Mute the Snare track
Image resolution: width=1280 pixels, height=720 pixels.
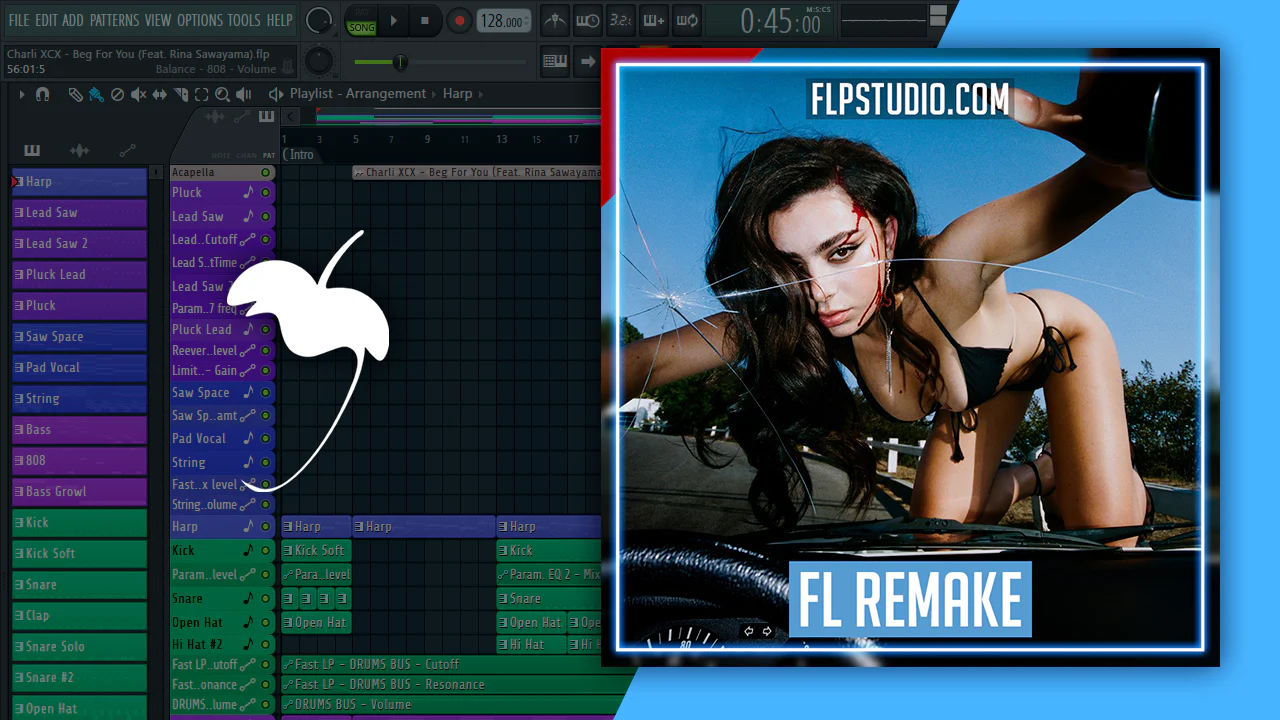click(265, 598)
